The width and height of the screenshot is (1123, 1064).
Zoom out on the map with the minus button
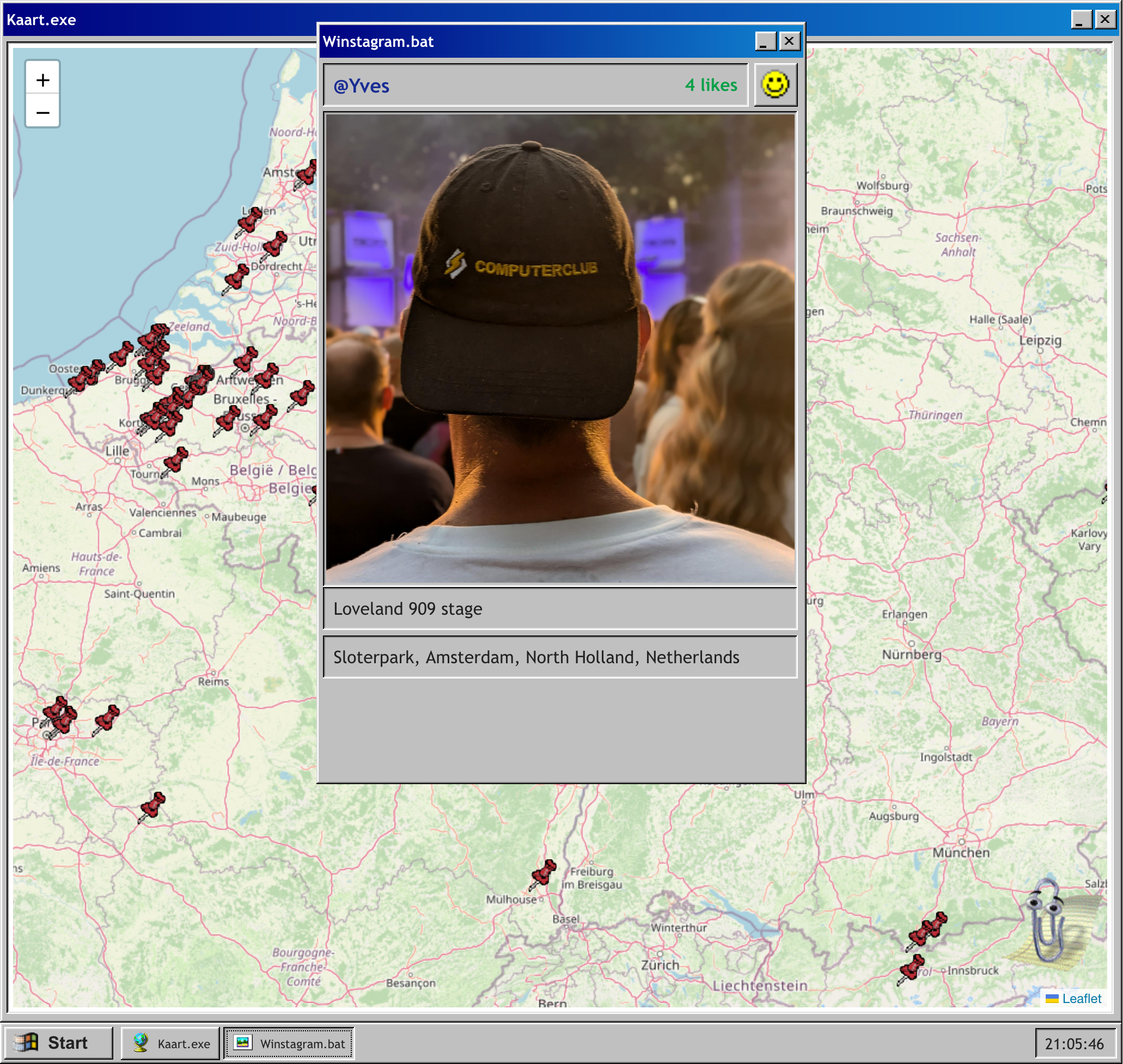click(x=42, y=112)
